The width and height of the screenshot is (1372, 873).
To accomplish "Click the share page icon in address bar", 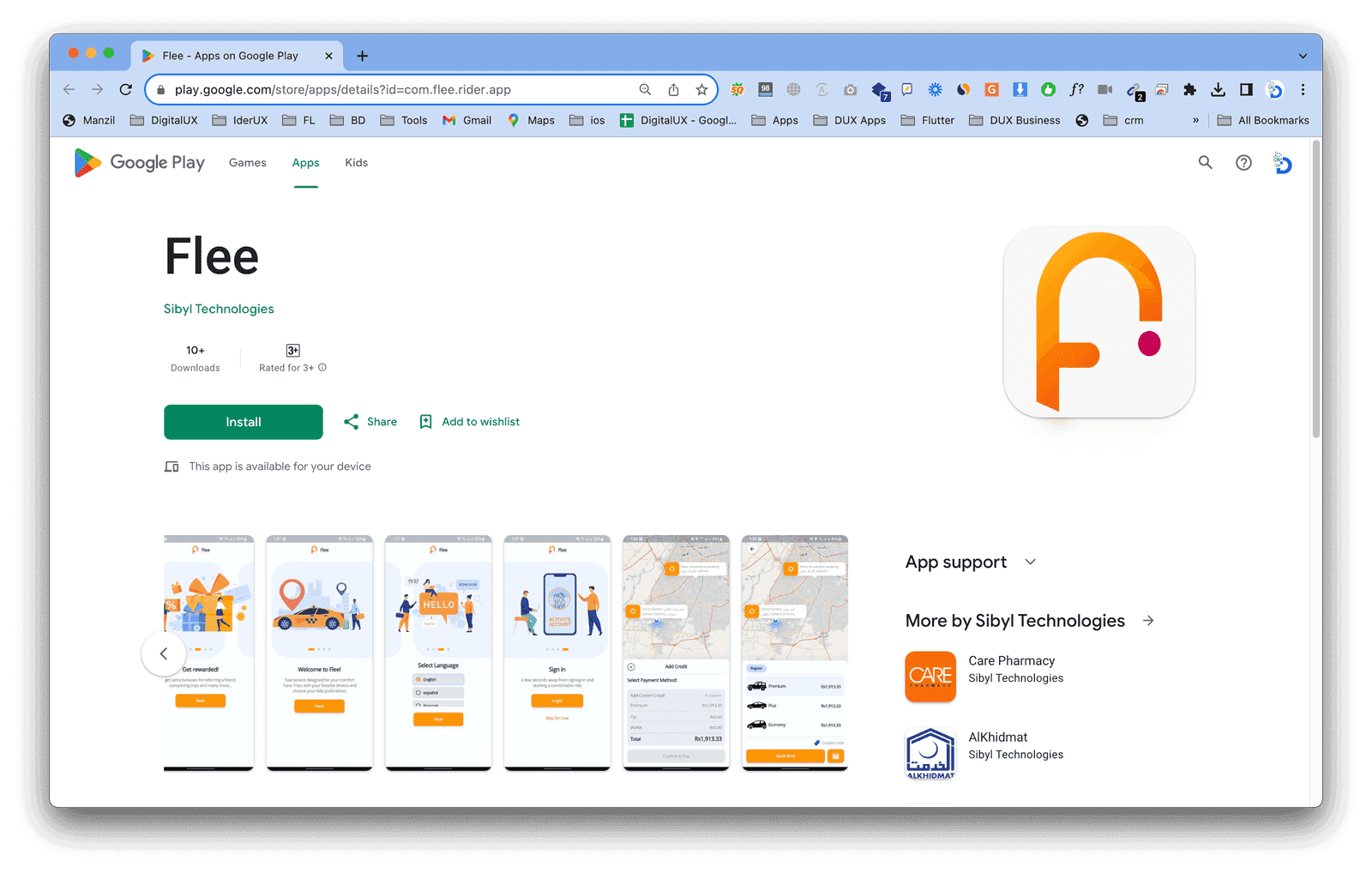I will [x=674, y=89].
